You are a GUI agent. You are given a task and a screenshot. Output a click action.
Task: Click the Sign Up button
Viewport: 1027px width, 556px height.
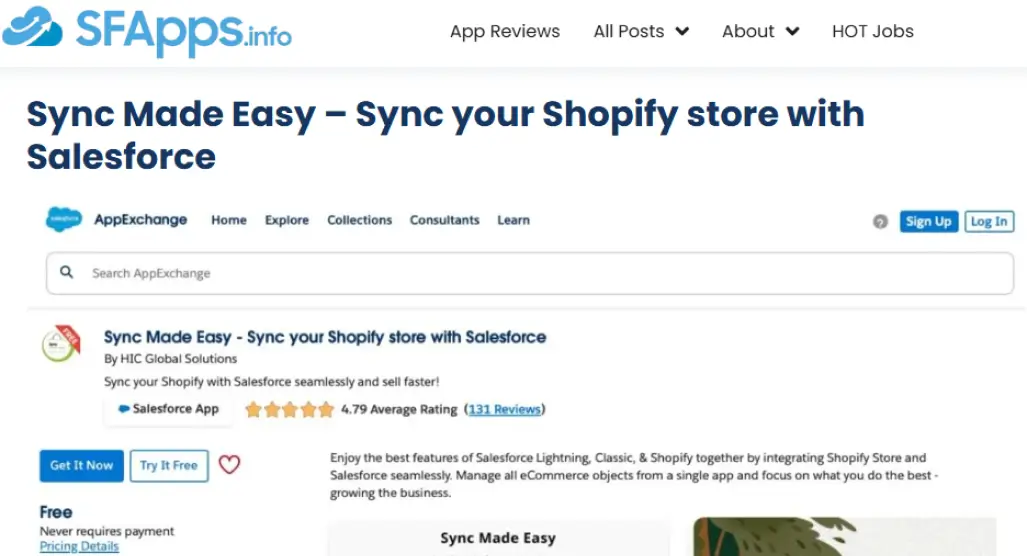tap(928, 222)
